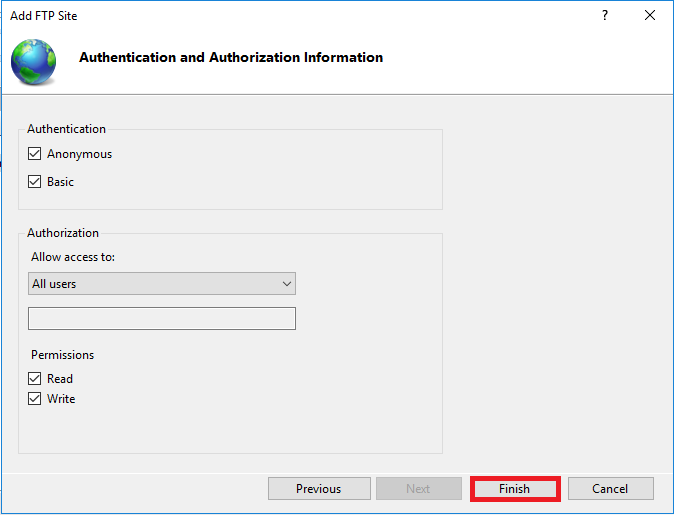Click the Authentication and Authorization Information heading

[231, 57]
